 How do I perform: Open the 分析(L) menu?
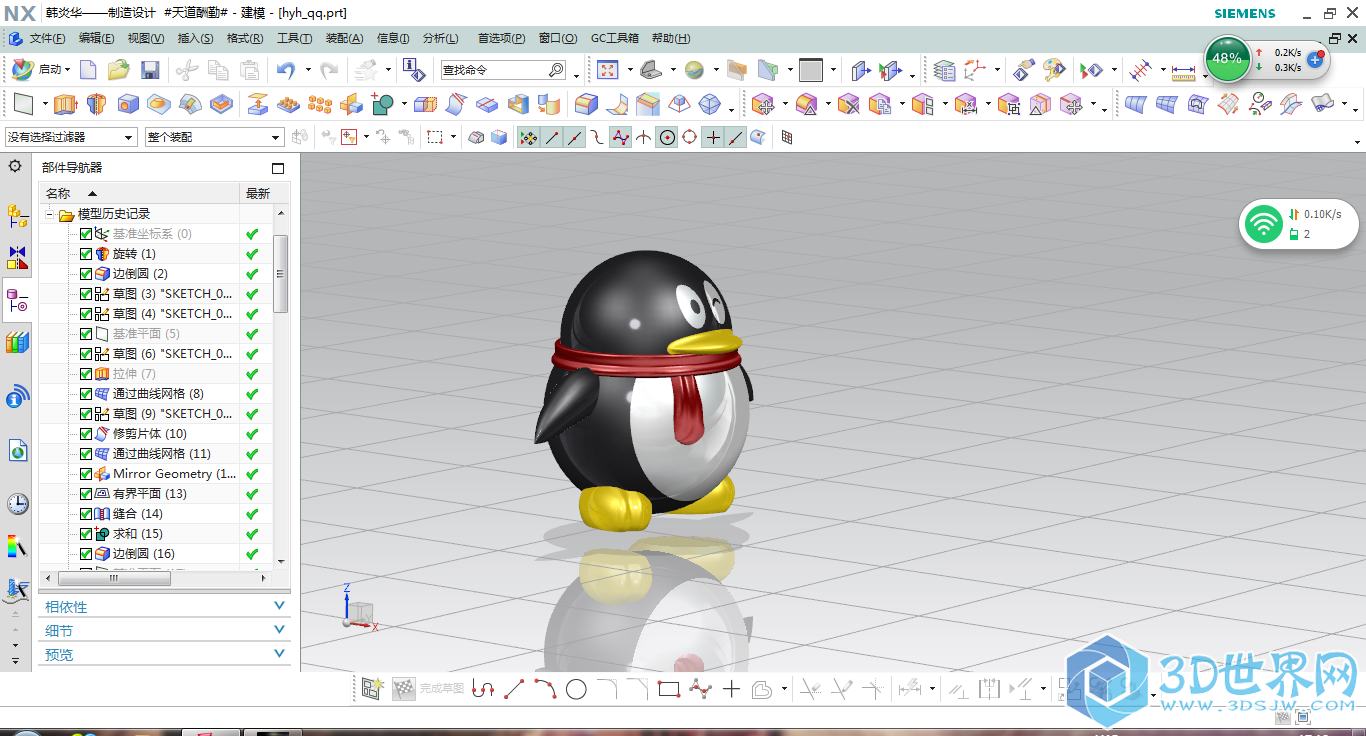pyautogui.click(x=440, y=39)
